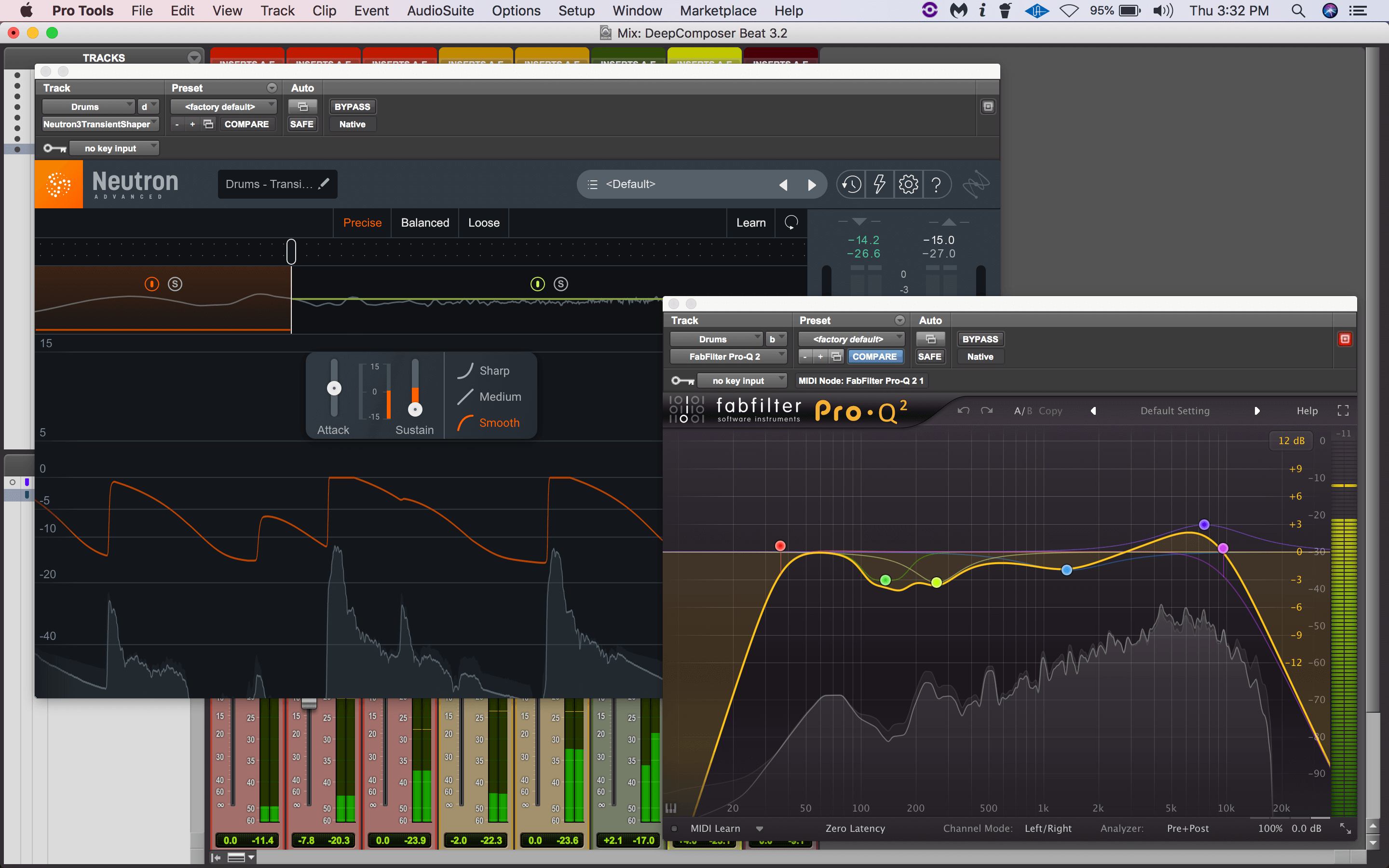Open no key input dropdown in Neutron window
The height and width of the screenshot is (868, 1389).
coord(114,148)
